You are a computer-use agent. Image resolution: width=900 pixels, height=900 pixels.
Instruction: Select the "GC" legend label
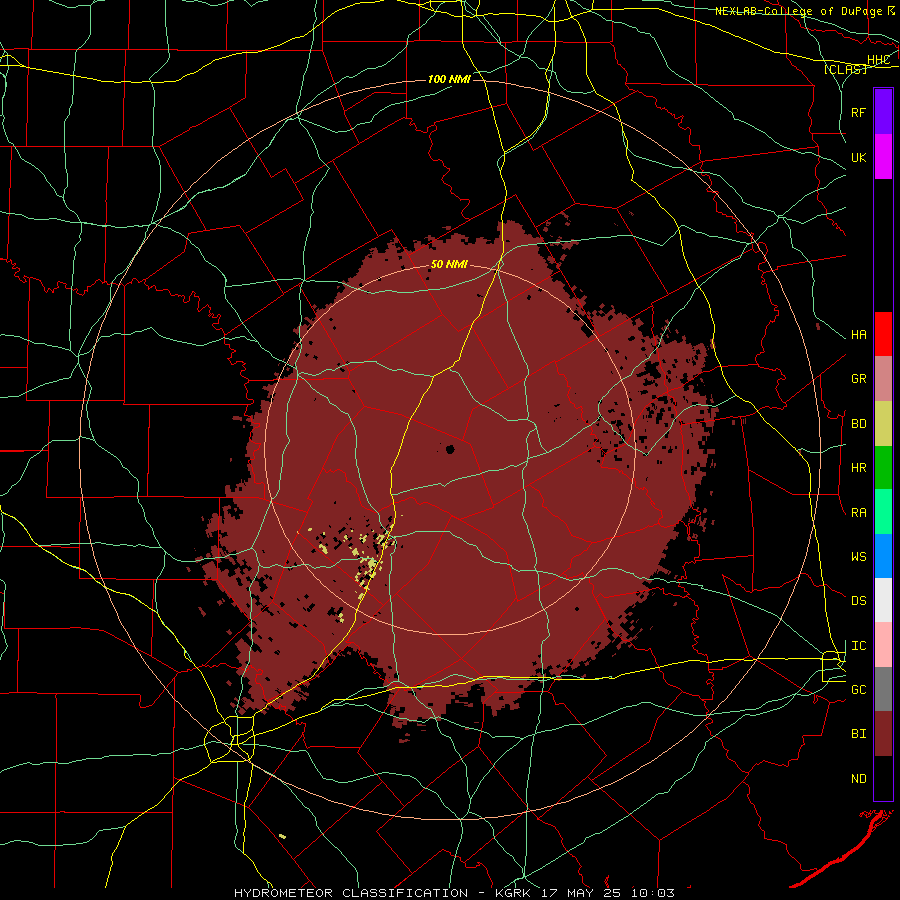pyautogui.click(x=858, y=689)
